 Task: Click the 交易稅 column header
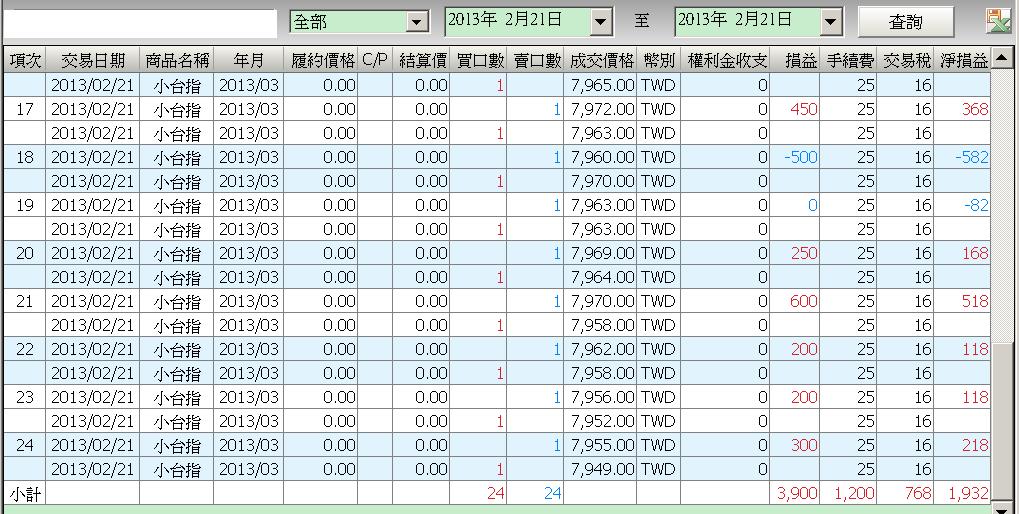(x=905, y=60)
